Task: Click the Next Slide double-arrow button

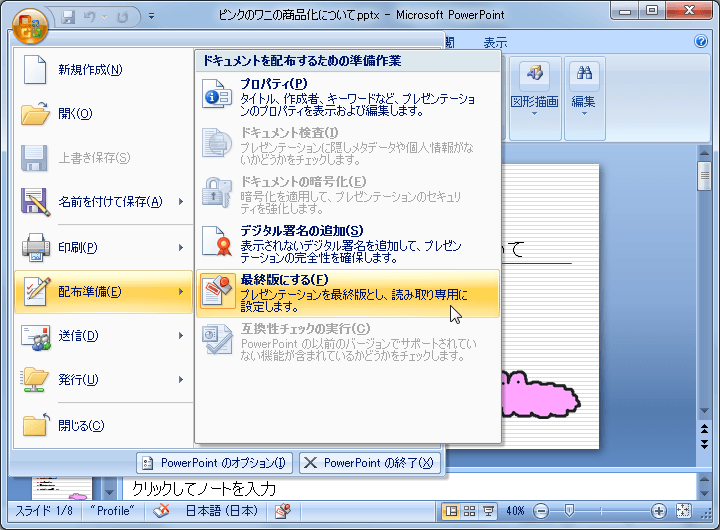Action: (x=704, y=444)
